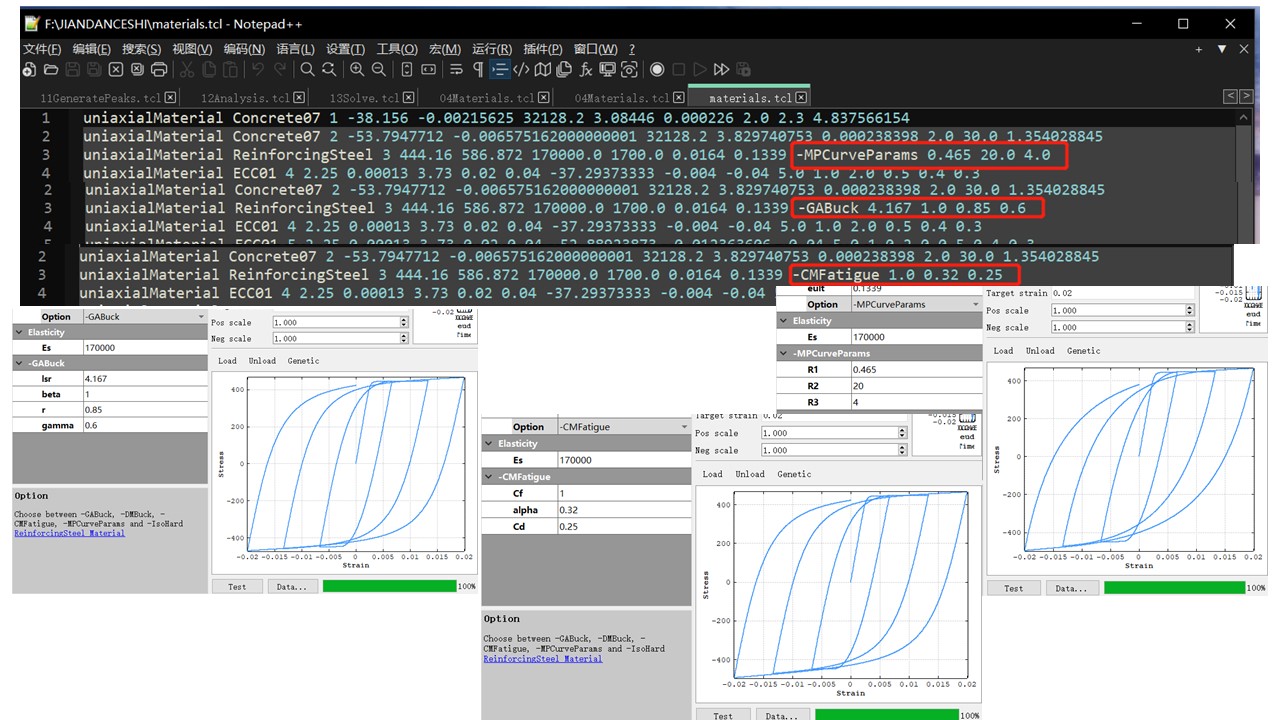The width and height of the screenshot is (1280, 720).
Task: Click the Print toolbar icon
Action: [x=159, y=69]
